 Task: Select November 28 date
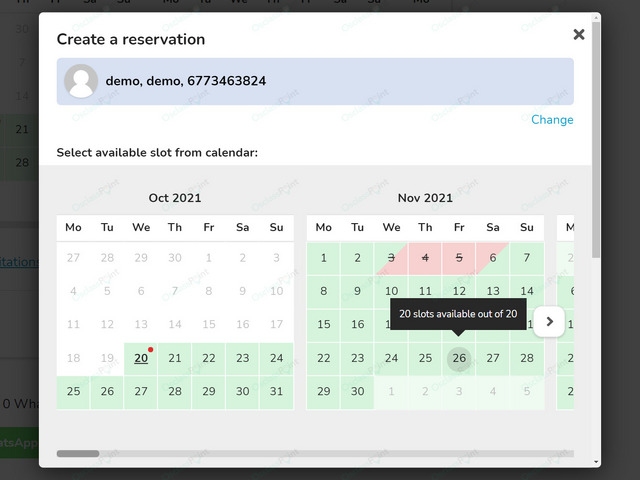[x=527, y=358]
